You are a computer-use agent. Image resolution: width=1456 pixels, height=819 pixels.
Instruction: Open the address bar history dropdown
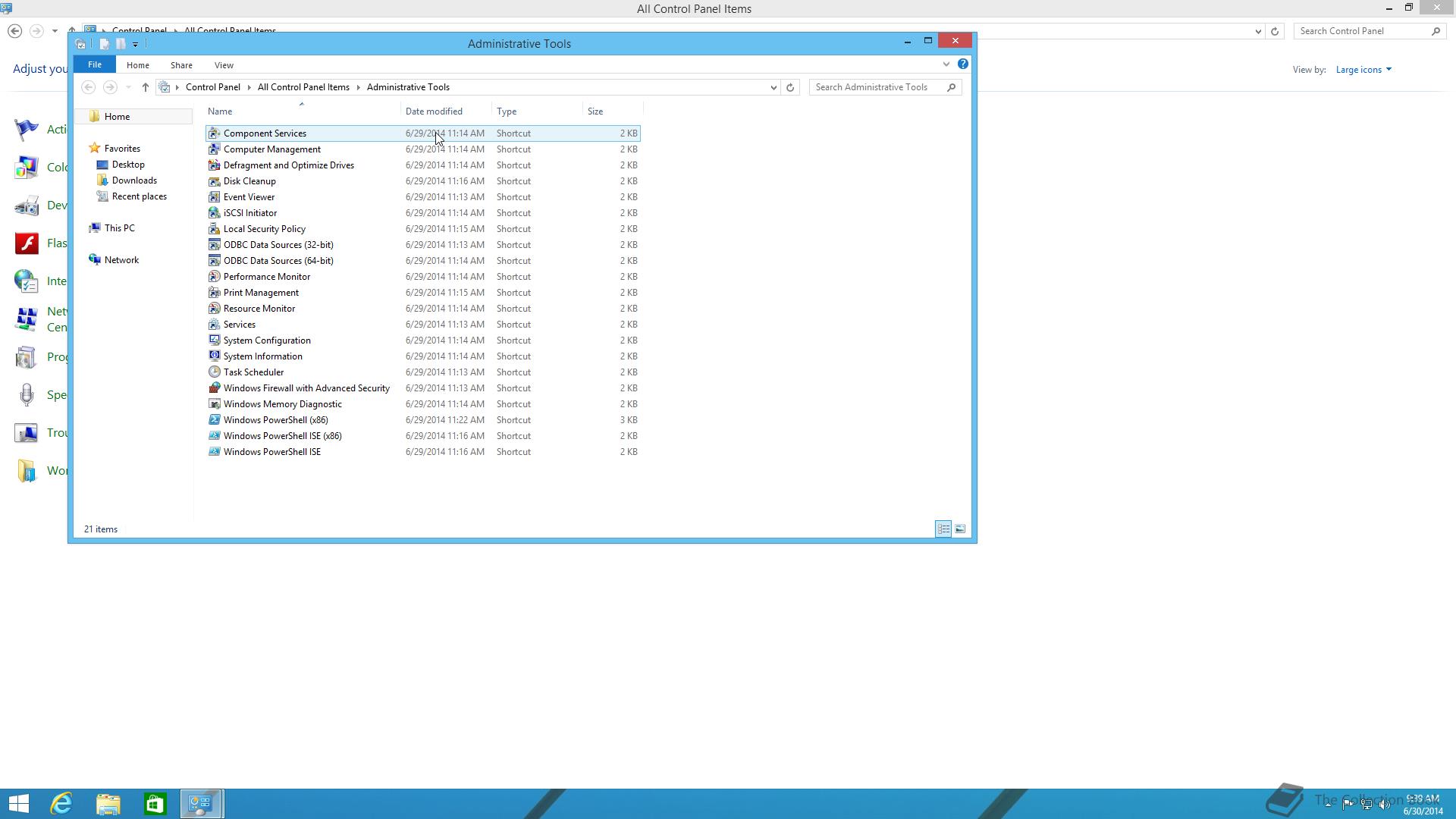[x=773, y=87]
